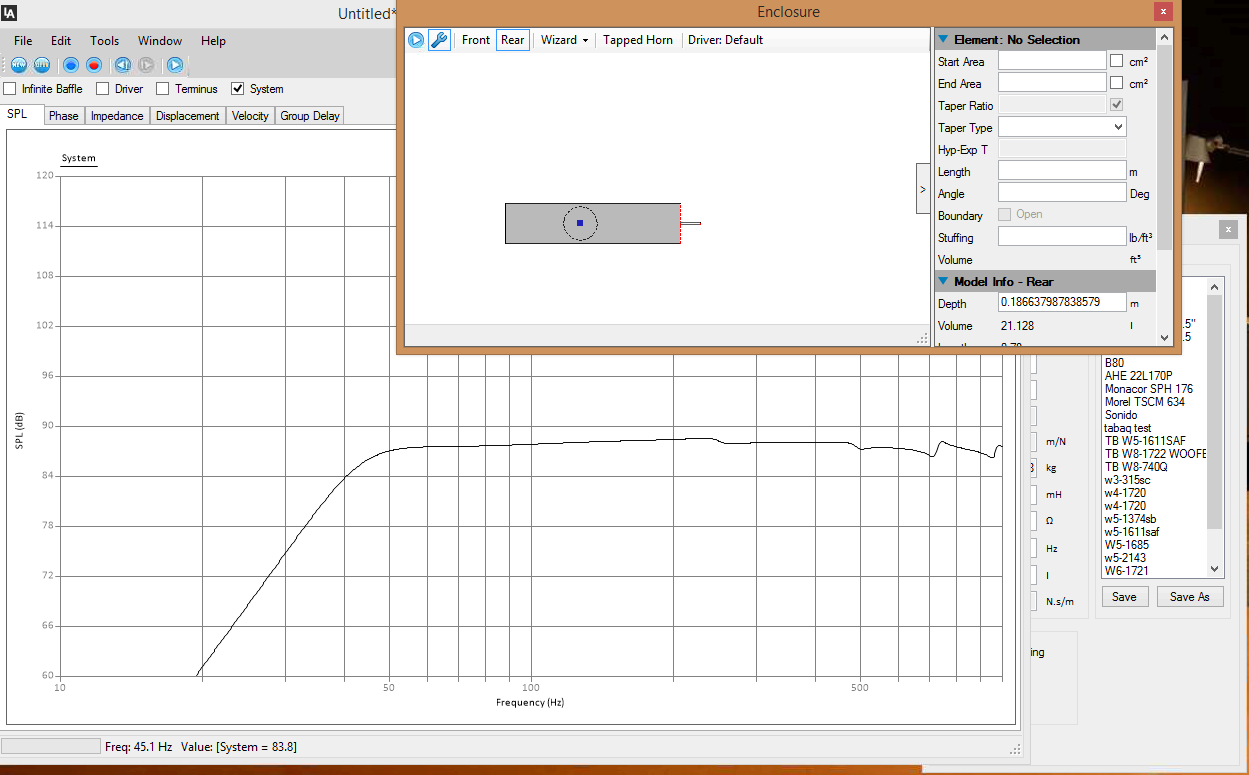Tick the End Area lock checkbox
This screenshot has width=1249, height=775.
[1116, 83]
